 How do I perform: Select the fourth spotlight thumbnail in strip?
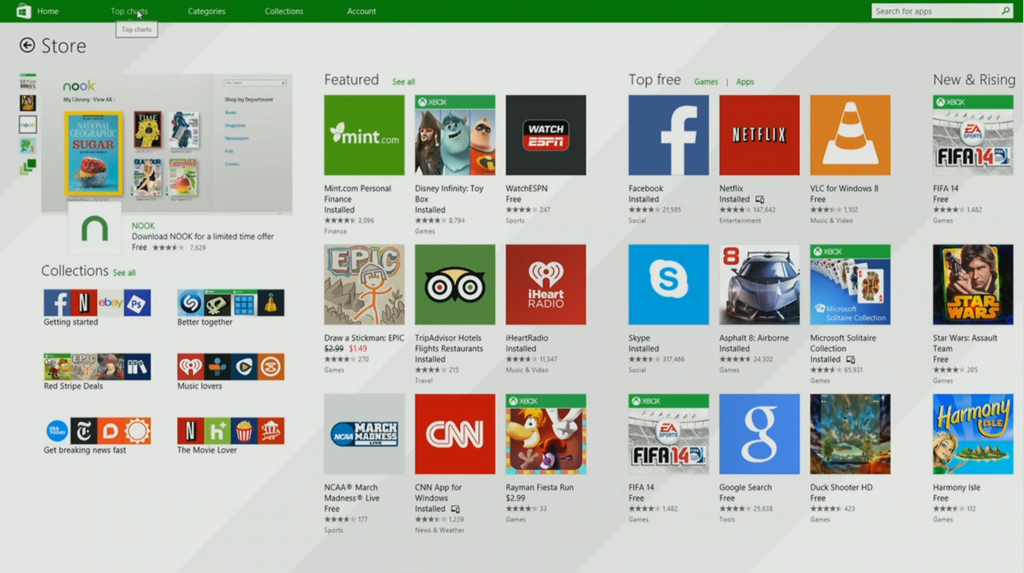pos(27,145)
